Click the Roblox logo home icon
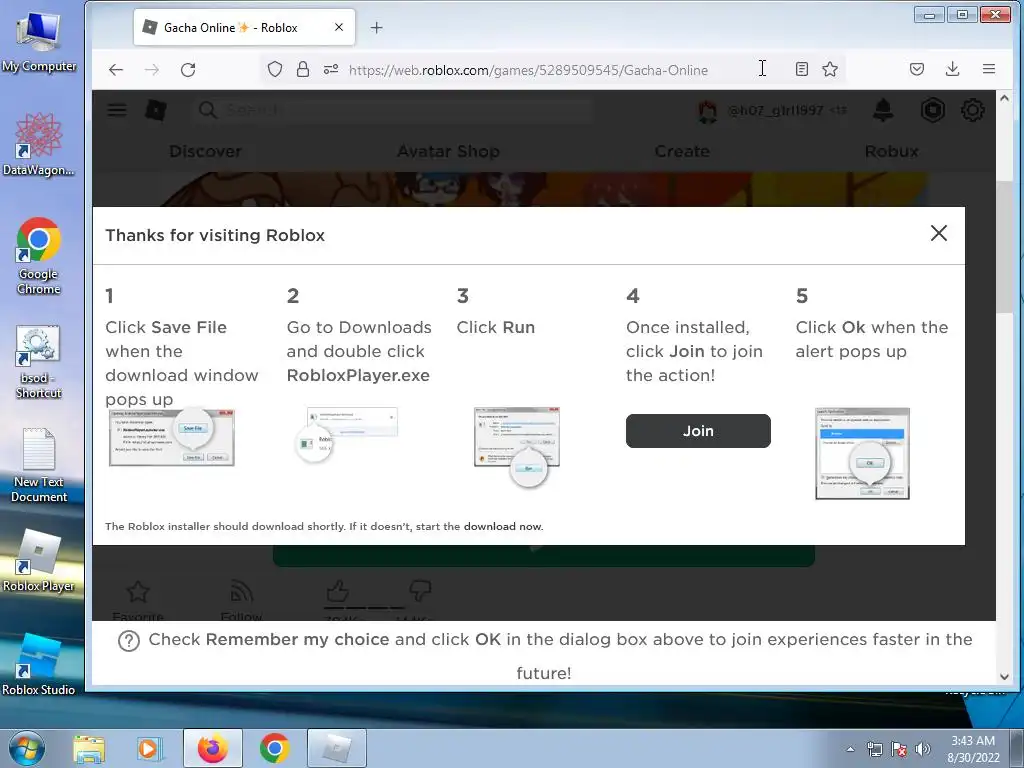1024x768 pixels. 155,110
